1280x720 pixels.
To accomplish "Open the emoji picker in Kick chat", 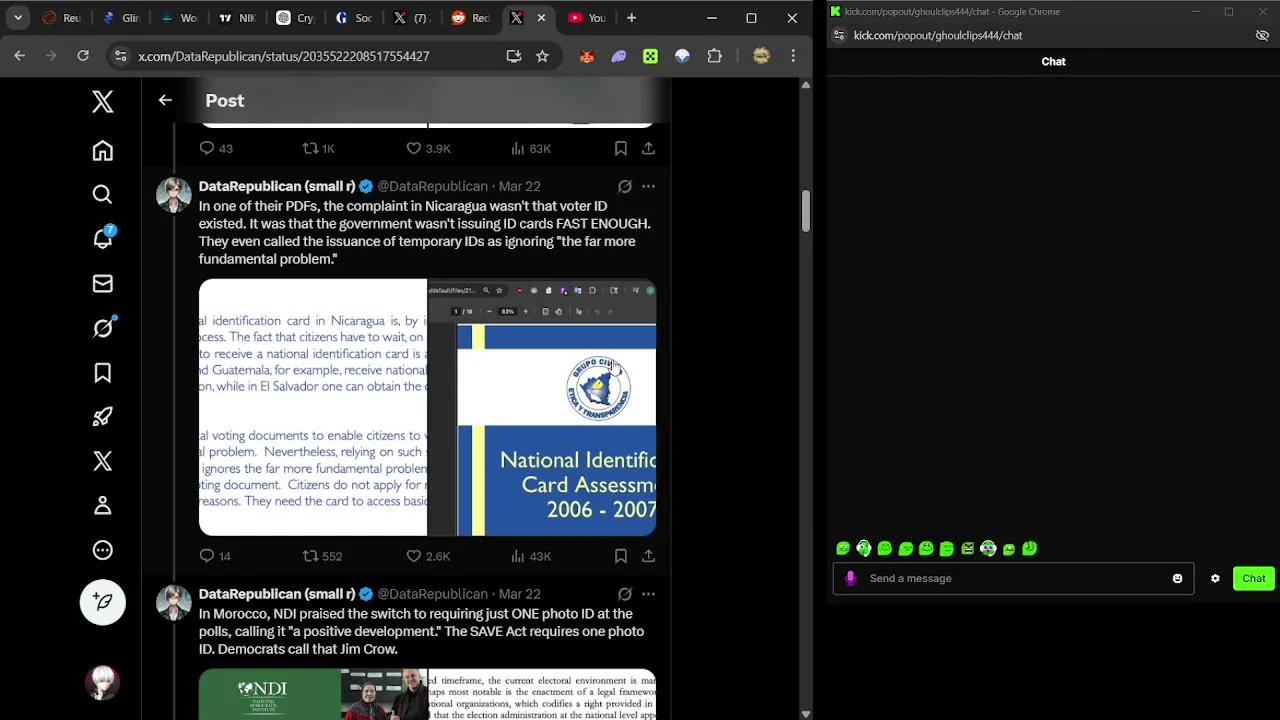I will (x=1177, y=578).
